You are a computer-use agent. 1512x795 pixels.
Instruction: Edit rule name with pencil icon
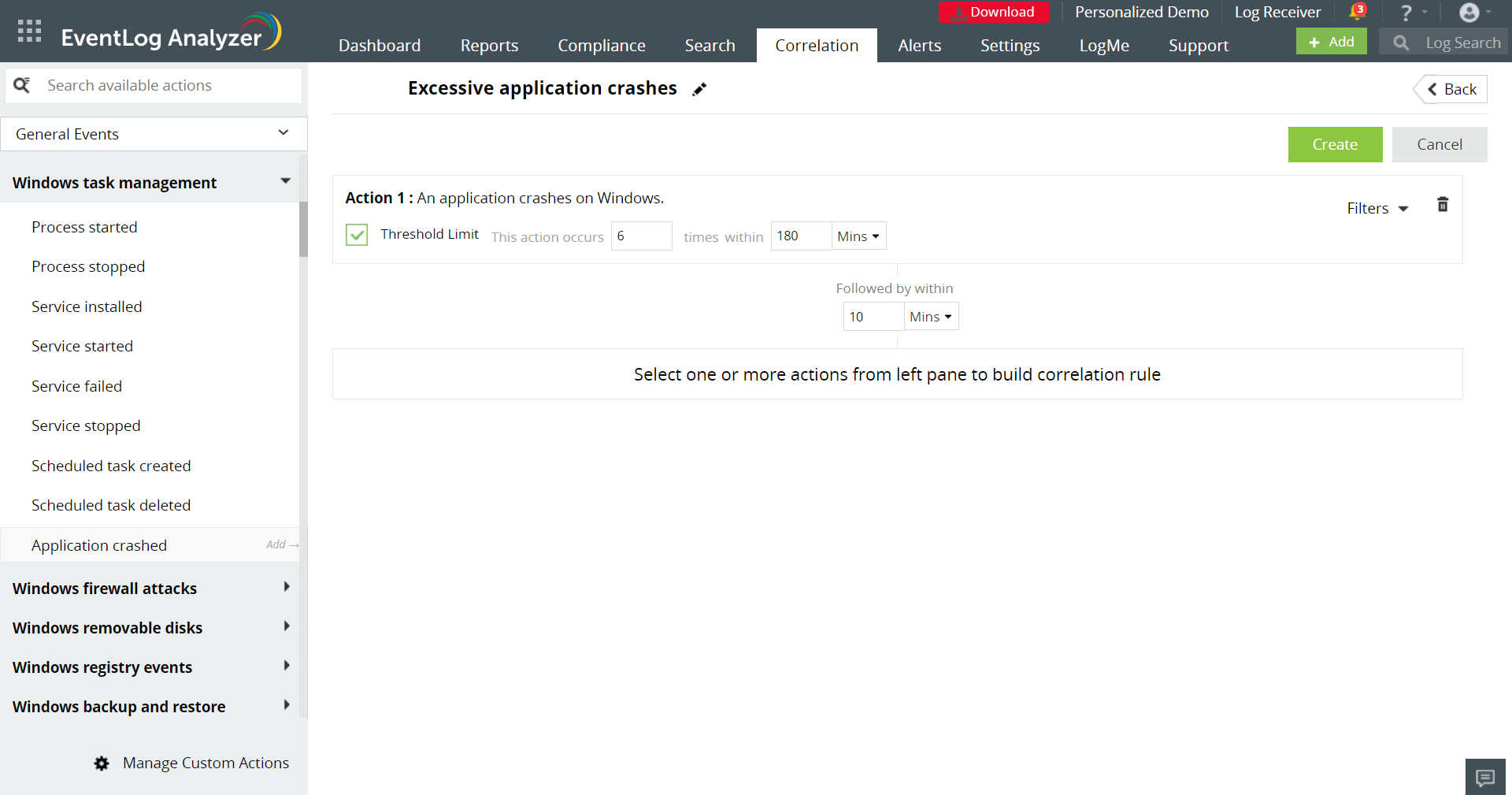click(699, 89)
